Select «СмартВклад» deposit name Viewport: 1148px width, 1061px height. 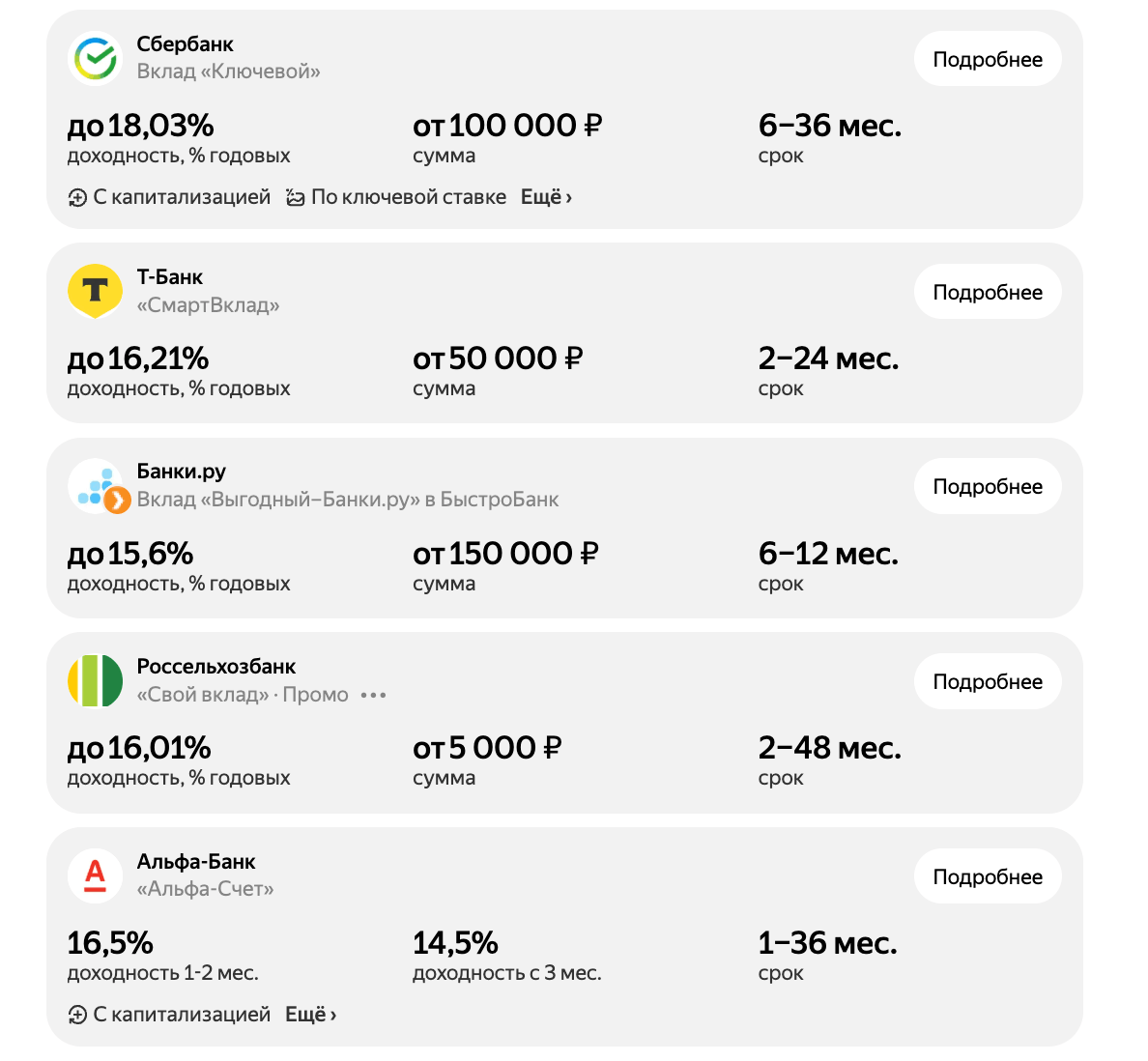(x=208, y=305)
